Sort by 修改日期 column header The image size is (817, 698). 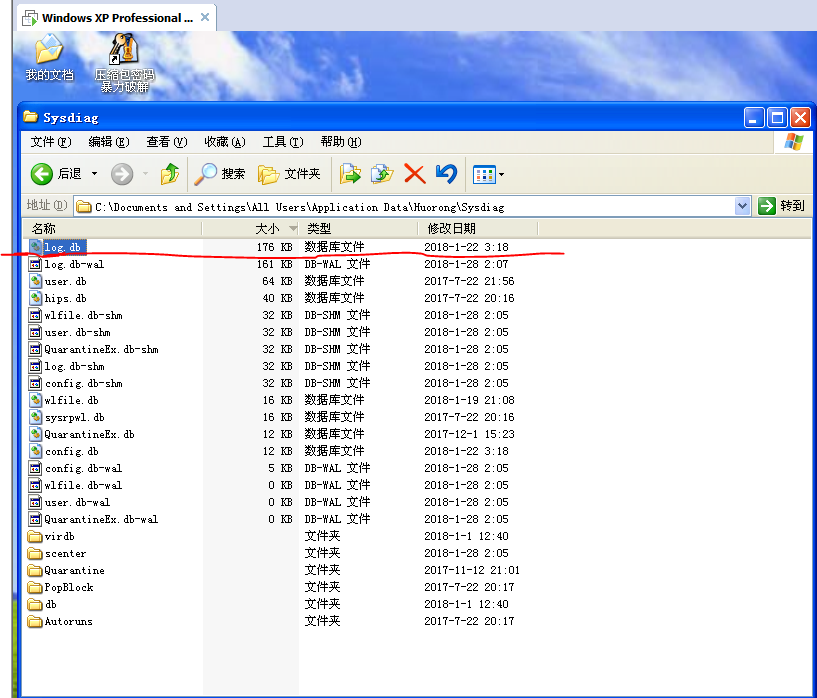coord(477,228)
